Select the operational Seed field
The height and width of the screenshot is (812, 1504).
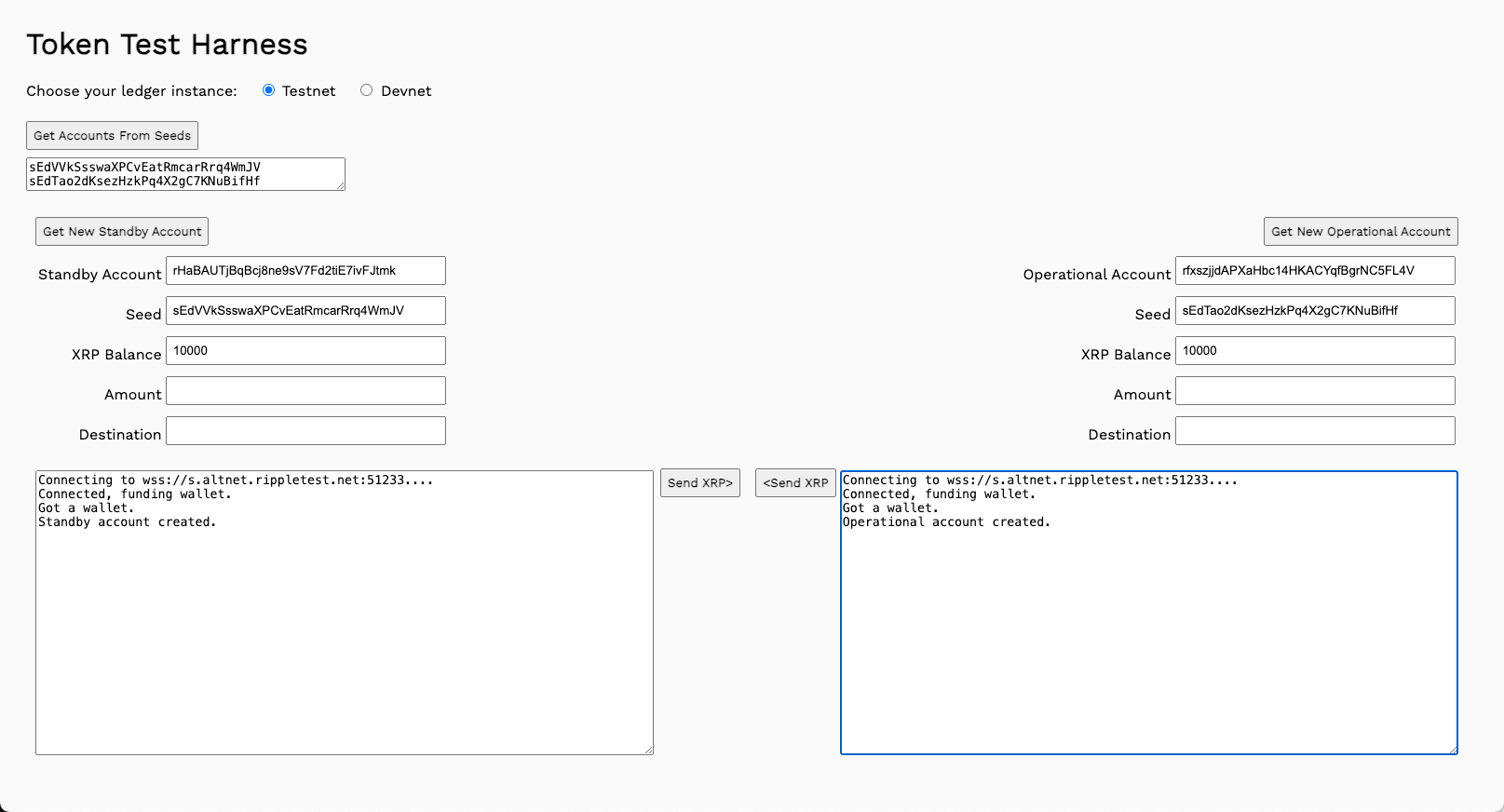tap(1315, 311)
